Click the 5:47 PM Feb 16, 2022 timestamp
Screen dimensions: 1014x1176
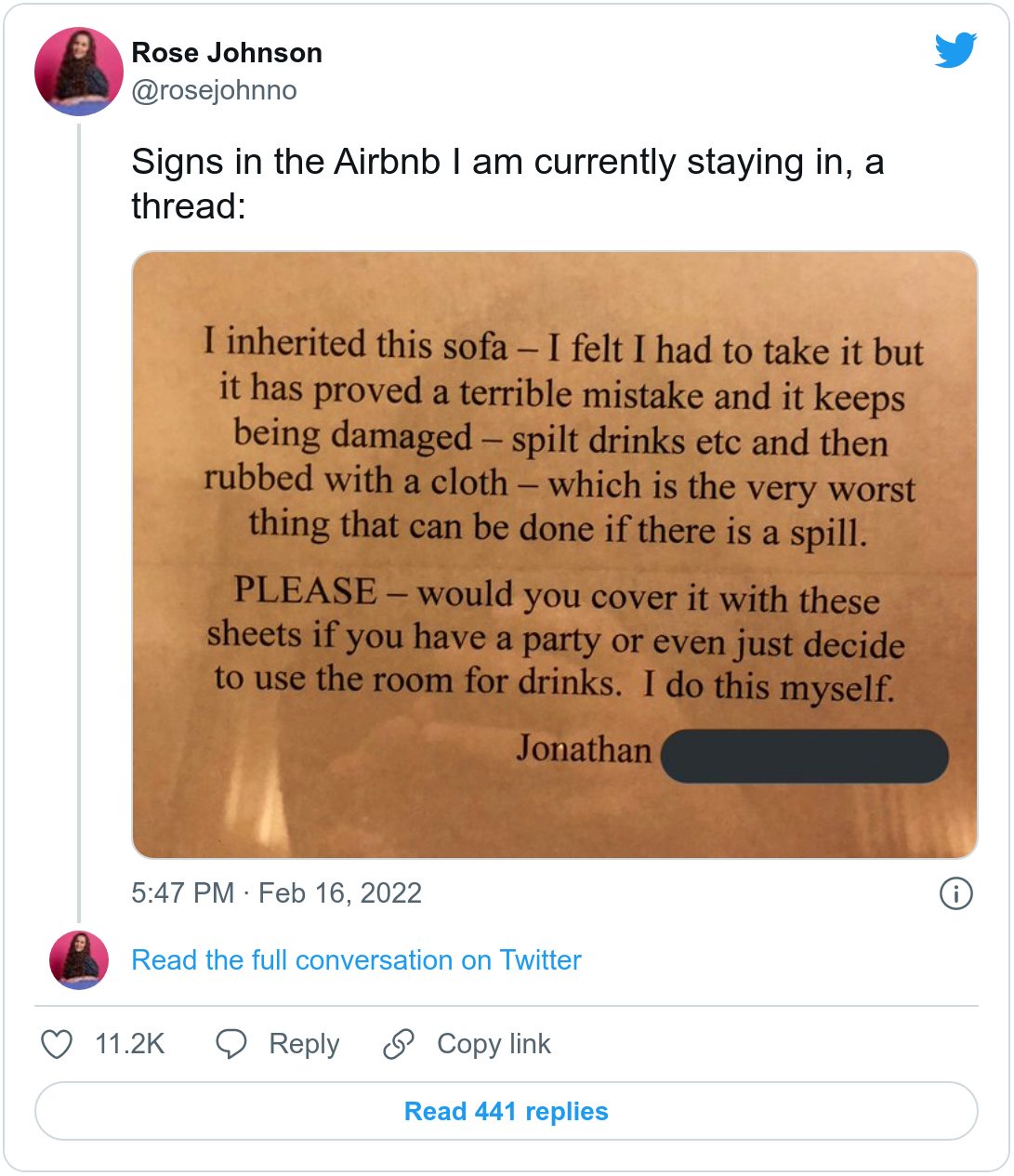276,893
